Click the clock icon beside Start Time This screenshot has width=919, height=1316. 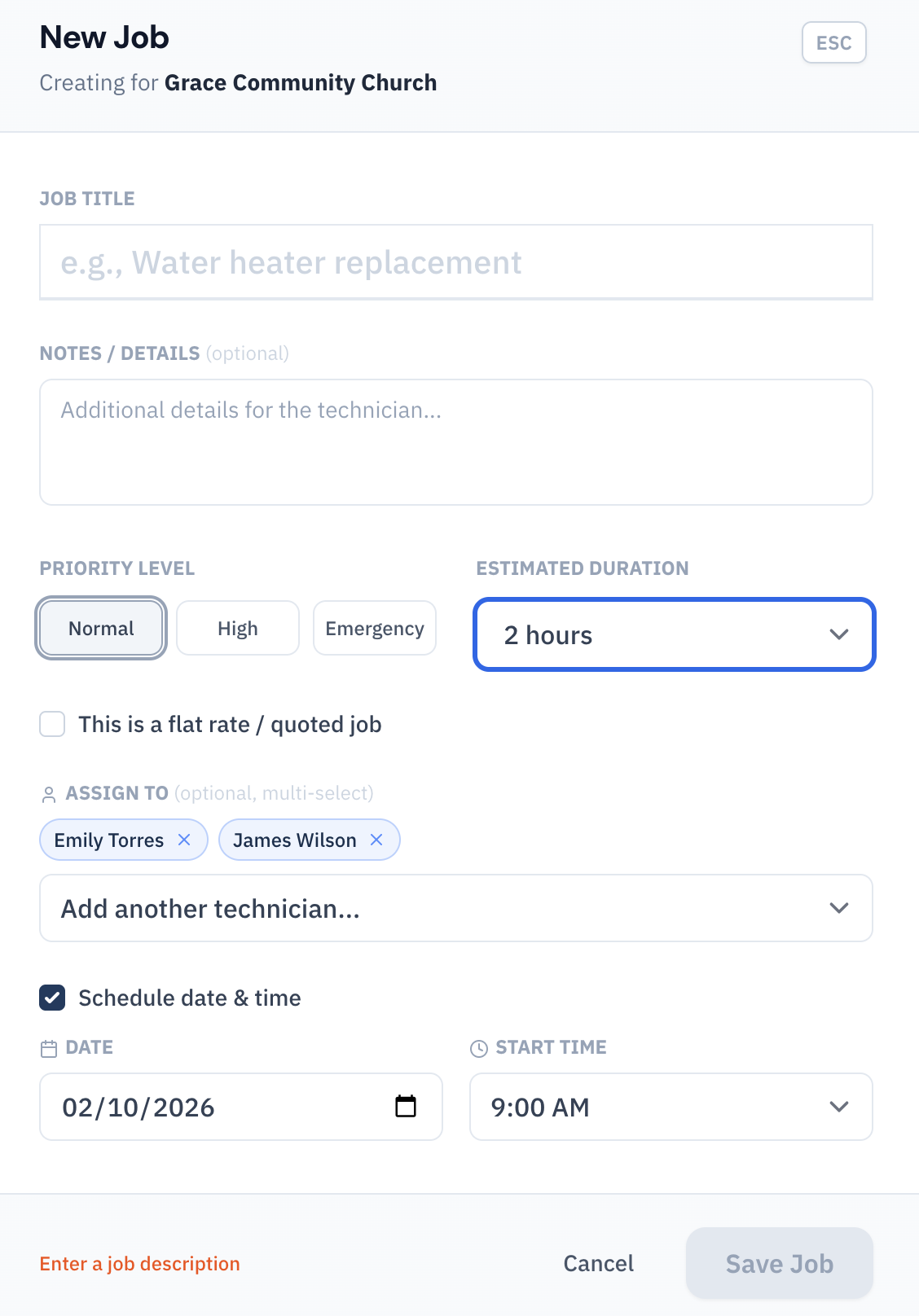click(479, 1047)
